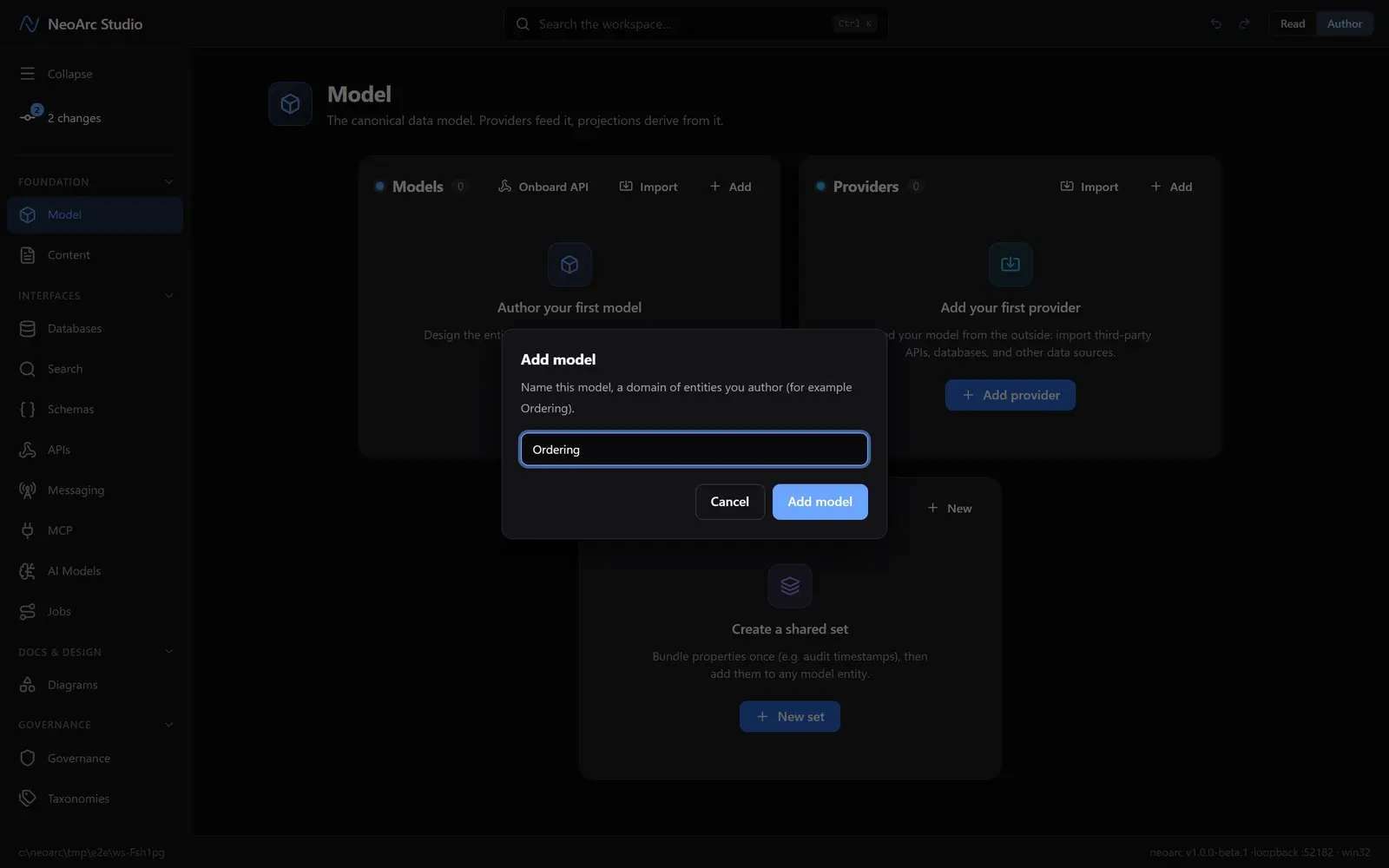The image size is (1389, 868).
Task: Open the Jobs menu item
Action: [95, 612]
